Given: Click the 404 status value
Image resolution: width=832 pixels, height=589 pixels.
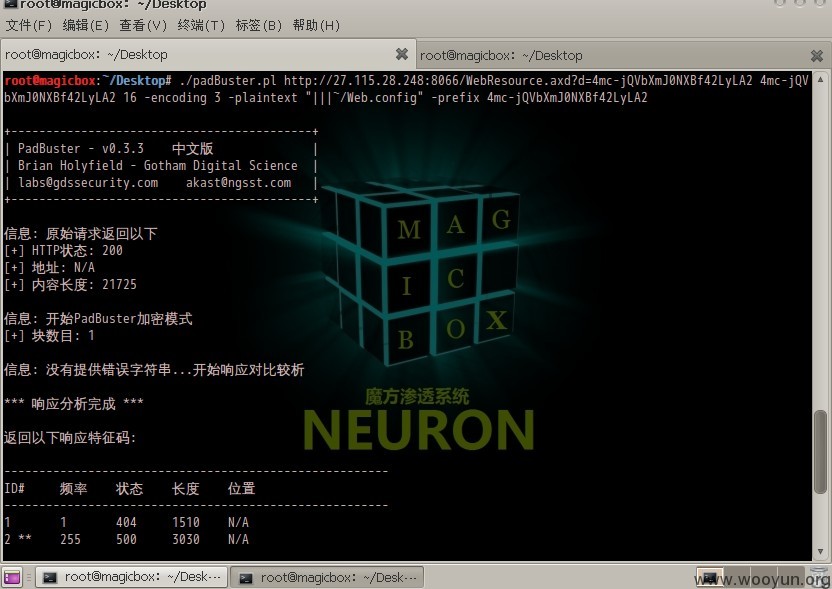Looking at the screenshot, I should tap(126, 523).
